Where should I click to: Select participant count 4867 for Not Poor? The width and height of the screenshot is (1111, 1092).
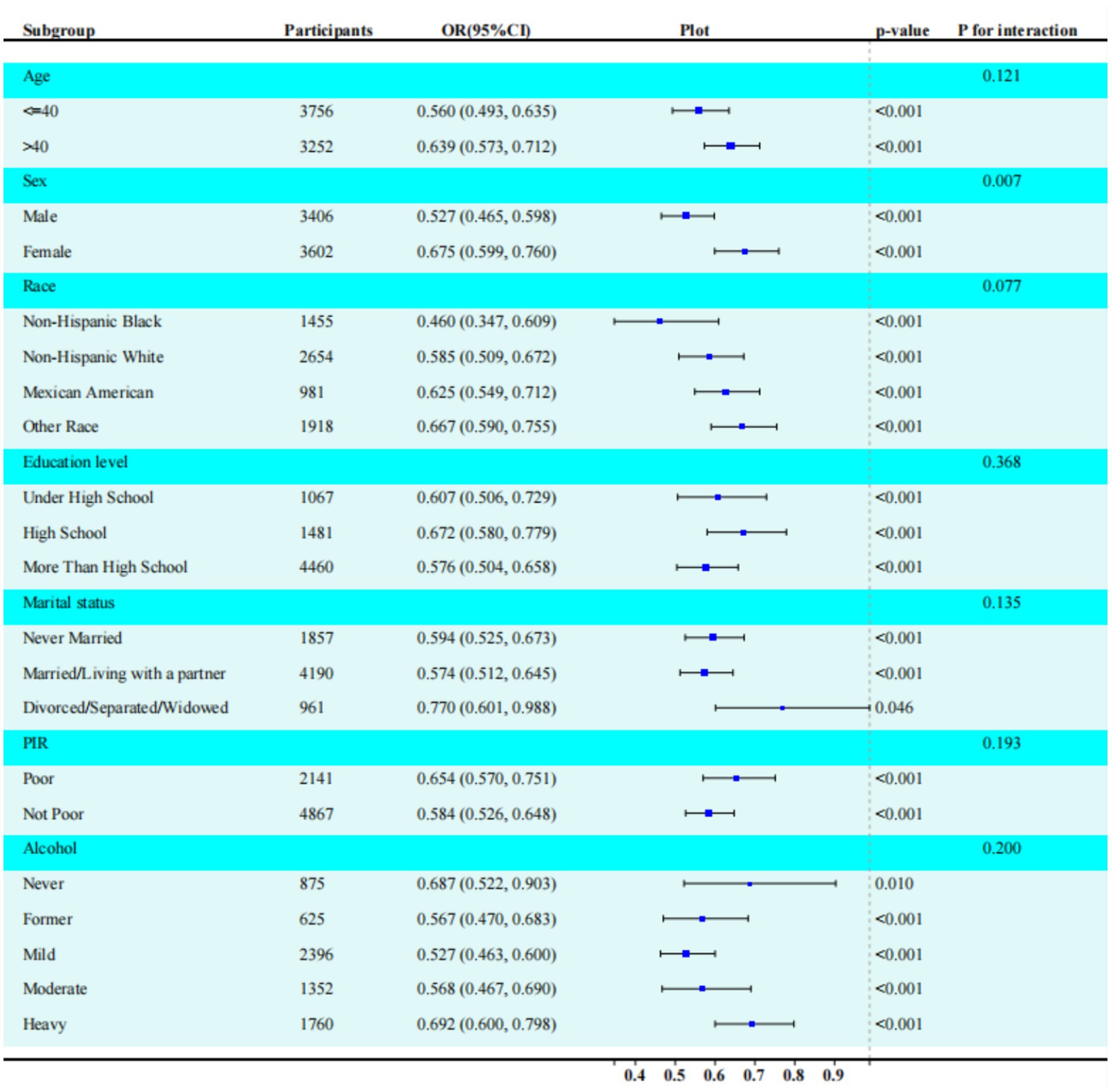316,814
